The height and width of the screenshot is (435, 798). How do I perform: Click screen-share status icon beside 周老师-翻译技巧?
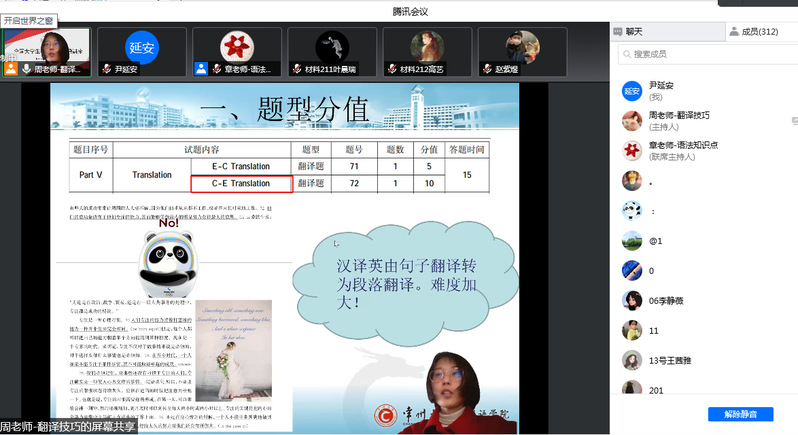(795, 121)
